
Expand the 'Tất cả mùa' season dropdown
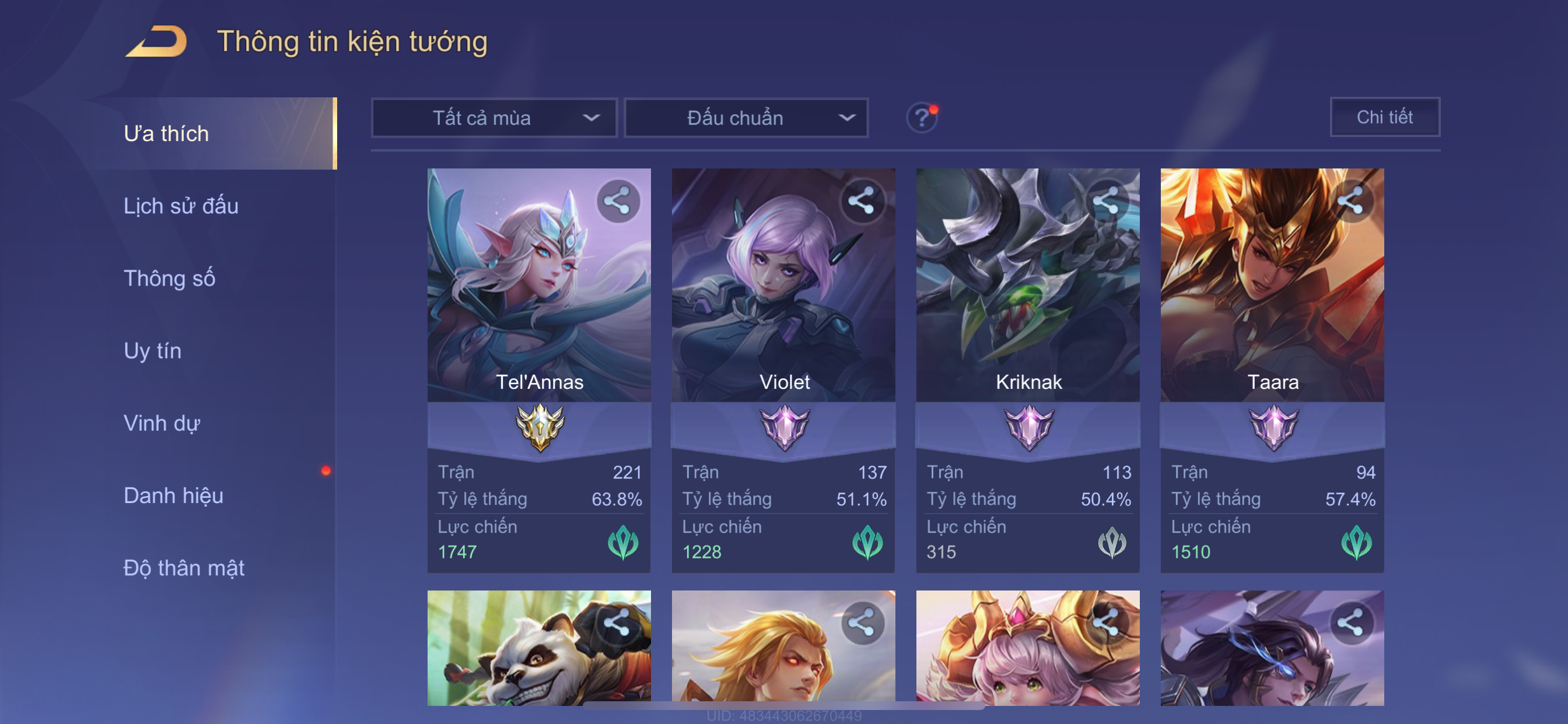coord(494,118)
